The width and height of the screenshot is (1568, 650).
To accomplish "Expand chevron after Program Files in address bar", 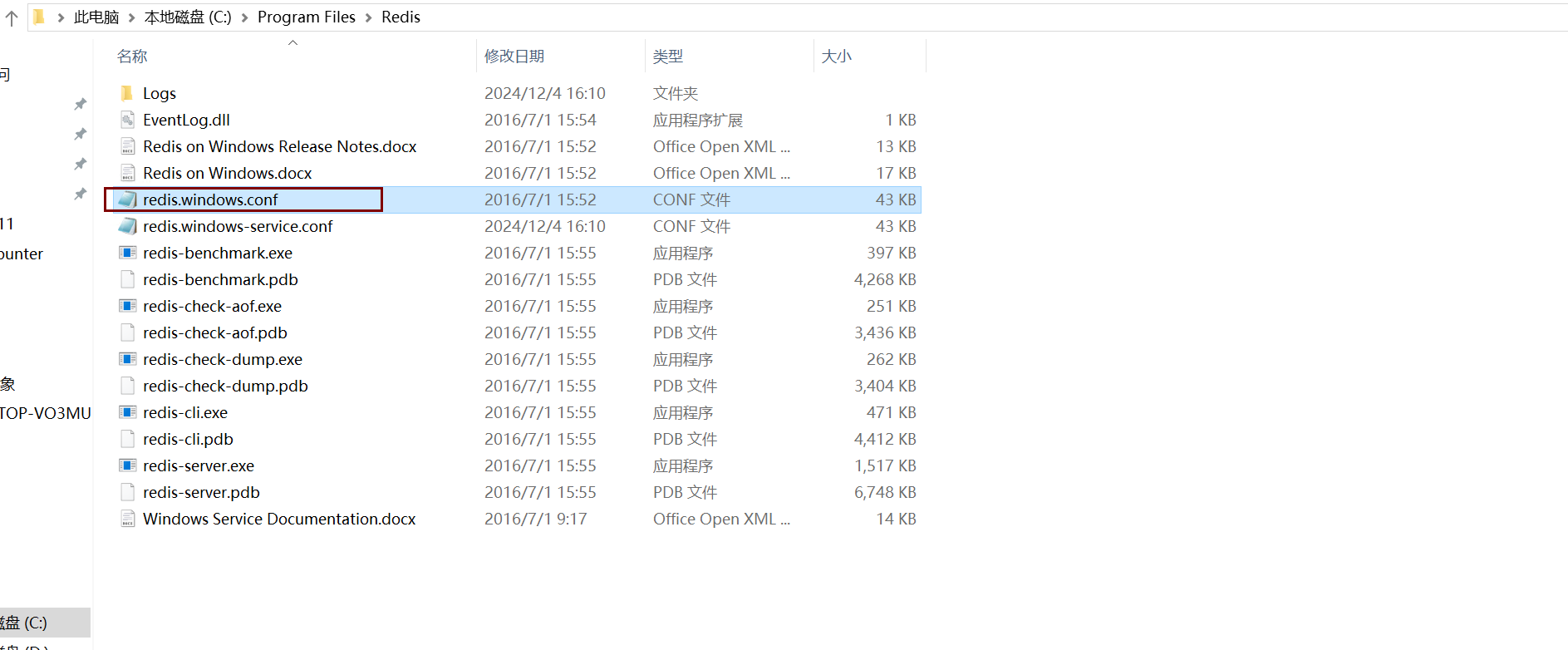I will tap(368, 17).
